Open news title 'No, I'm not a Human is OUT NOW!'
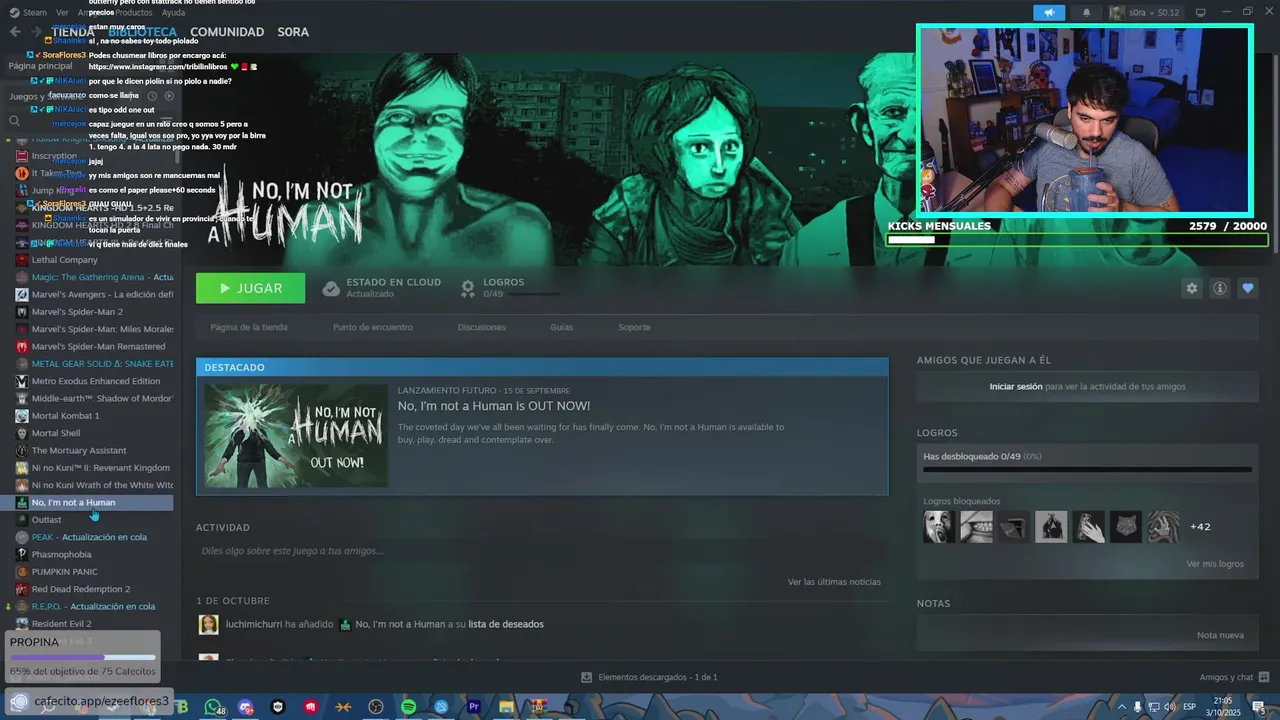Viewport: 1280px width, 720px height. [494, 406]
